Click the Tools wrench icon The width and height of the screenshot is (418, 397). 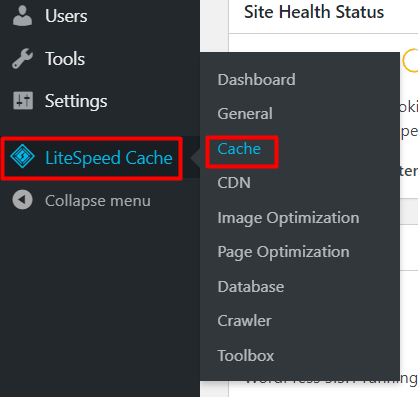22,58
